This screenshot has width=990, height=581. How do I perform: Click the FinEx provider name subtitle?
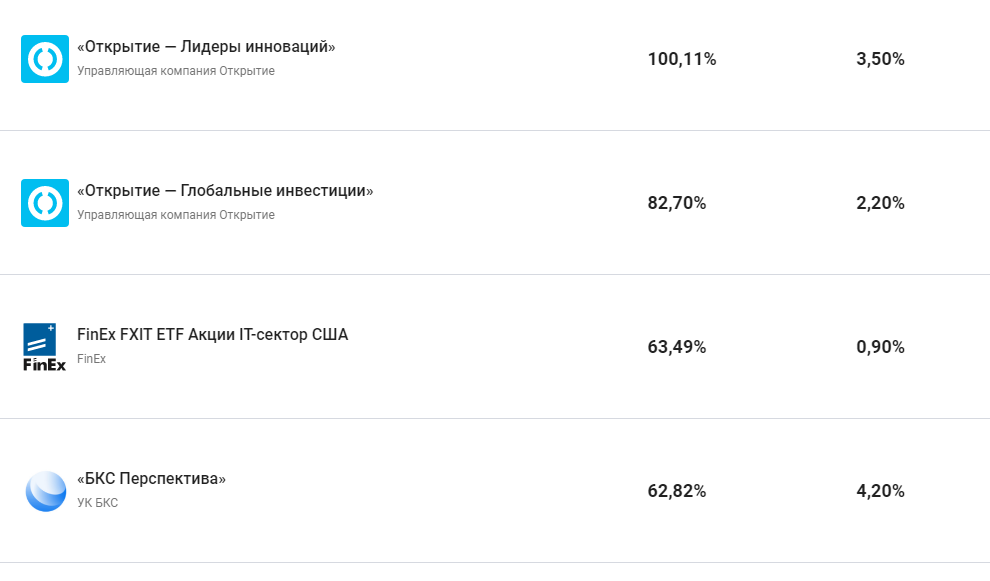click(91, 359)
